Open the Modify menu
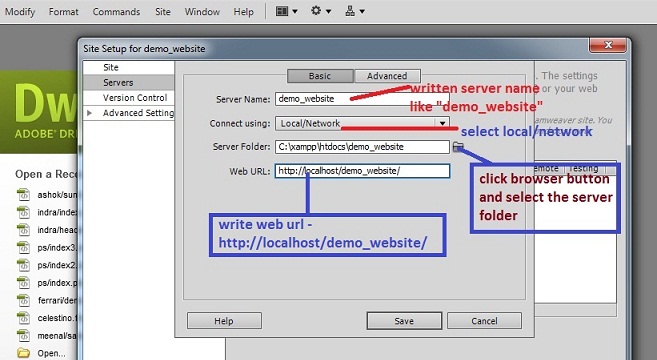 [20, 12]
